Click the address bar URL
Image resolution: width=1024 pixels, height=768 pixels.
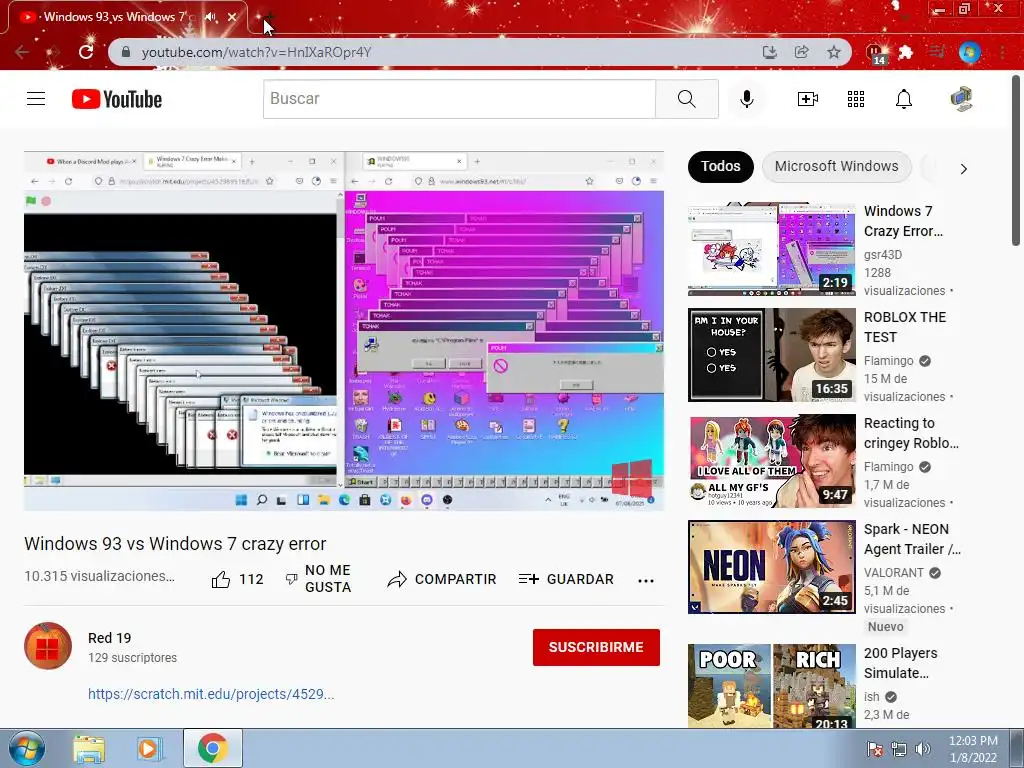256,52
